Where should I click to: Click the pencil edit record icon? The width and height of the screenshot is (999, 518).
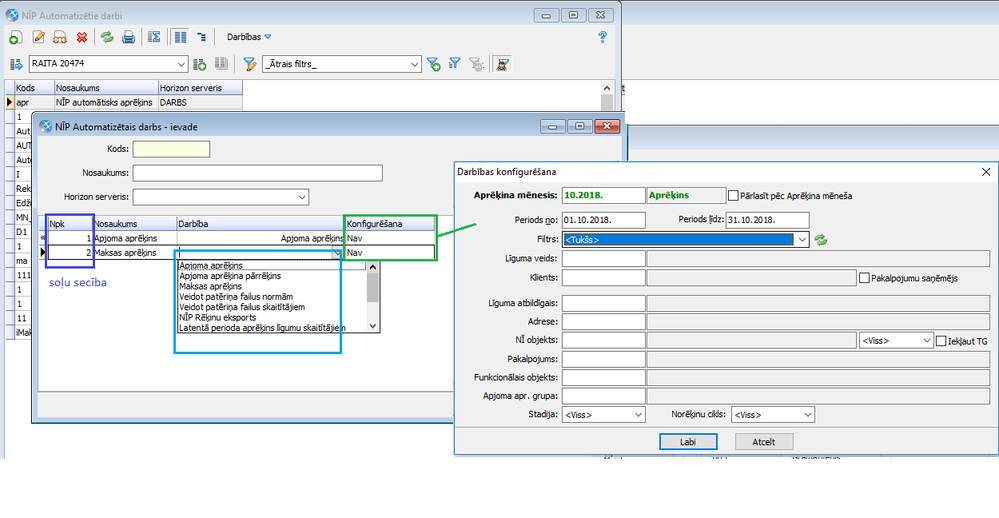pyautogui.click(x=39, y=37)
